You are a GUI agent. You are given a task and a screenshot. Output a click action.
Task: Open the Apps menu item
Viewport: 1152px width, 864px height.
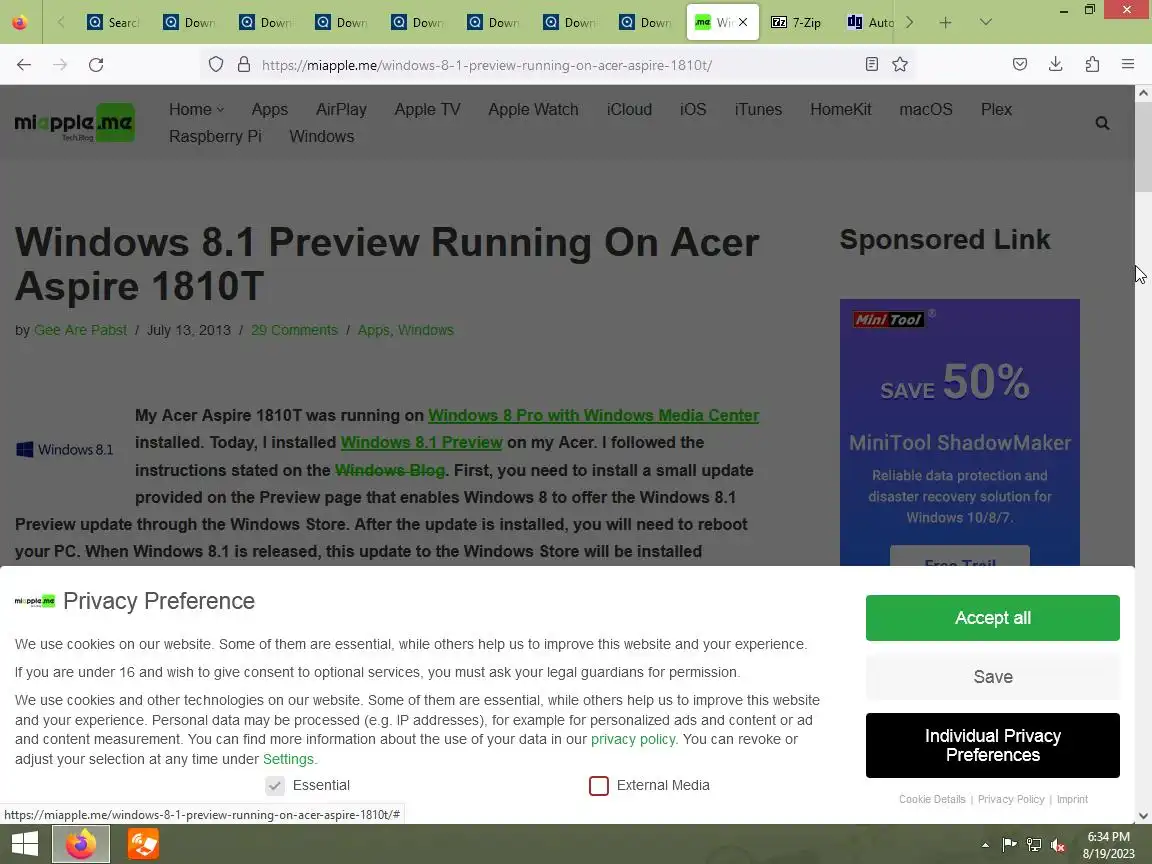point(270,109)
